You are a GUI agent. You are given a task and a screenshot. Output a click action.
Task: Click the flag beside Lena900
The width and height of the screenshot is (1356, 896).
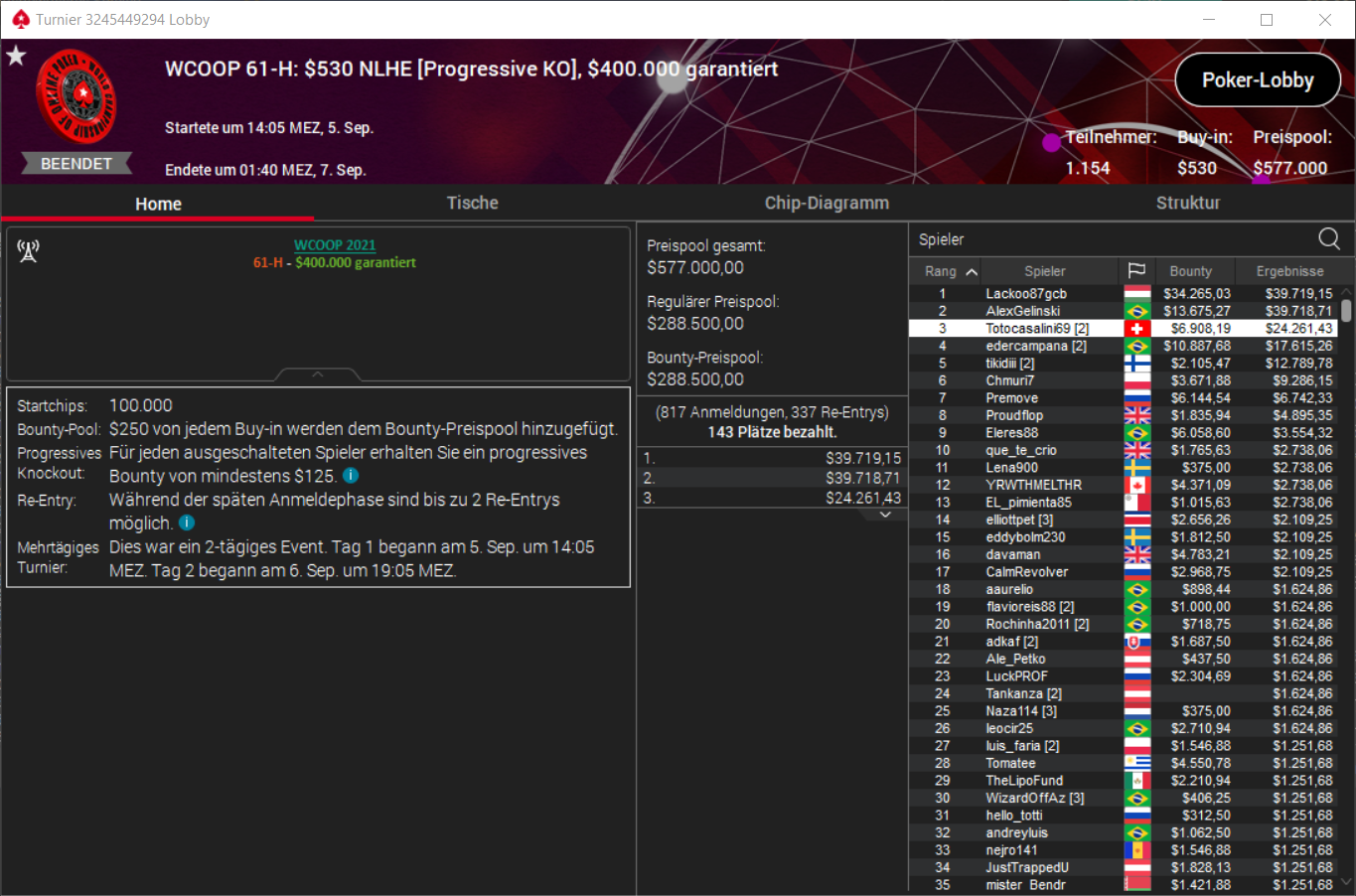(x=1136, y=468)
